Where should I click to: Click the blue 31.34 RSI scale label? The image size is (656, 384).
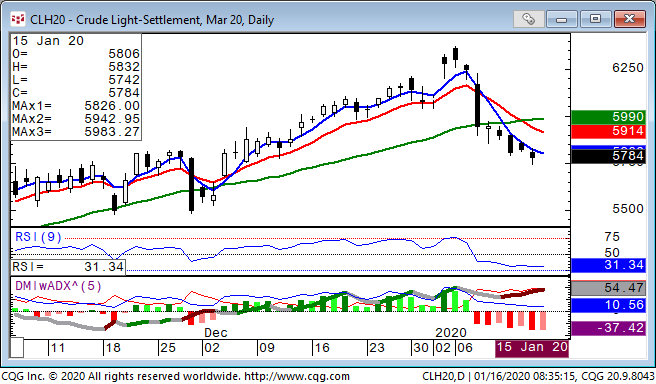click(608, 265)
